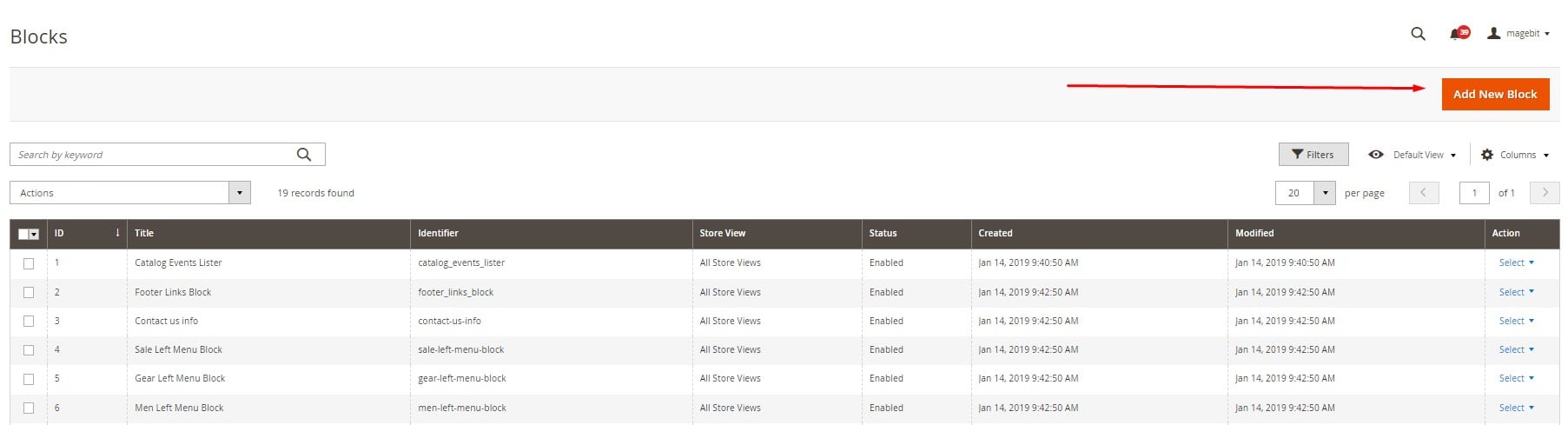The image size is (1568, 425).
Task: Submit keyword search via magnifier icon
Action: (x=304, y=155)
